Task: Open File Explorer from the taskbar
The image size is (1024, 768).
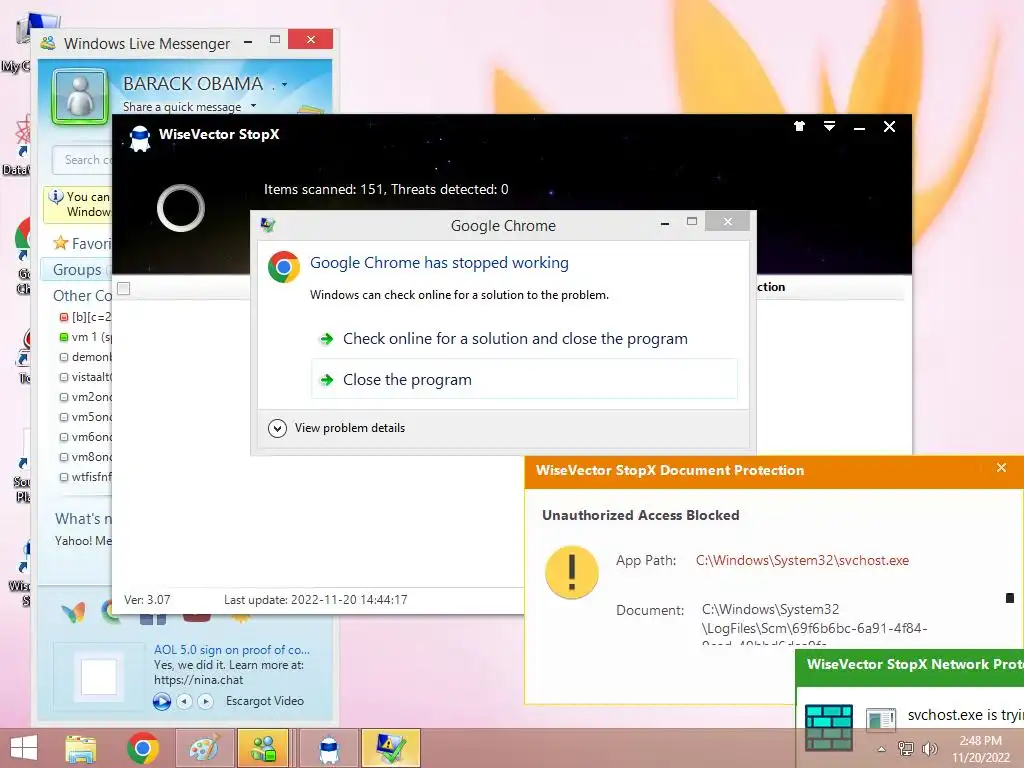Action: click(80, 748)
